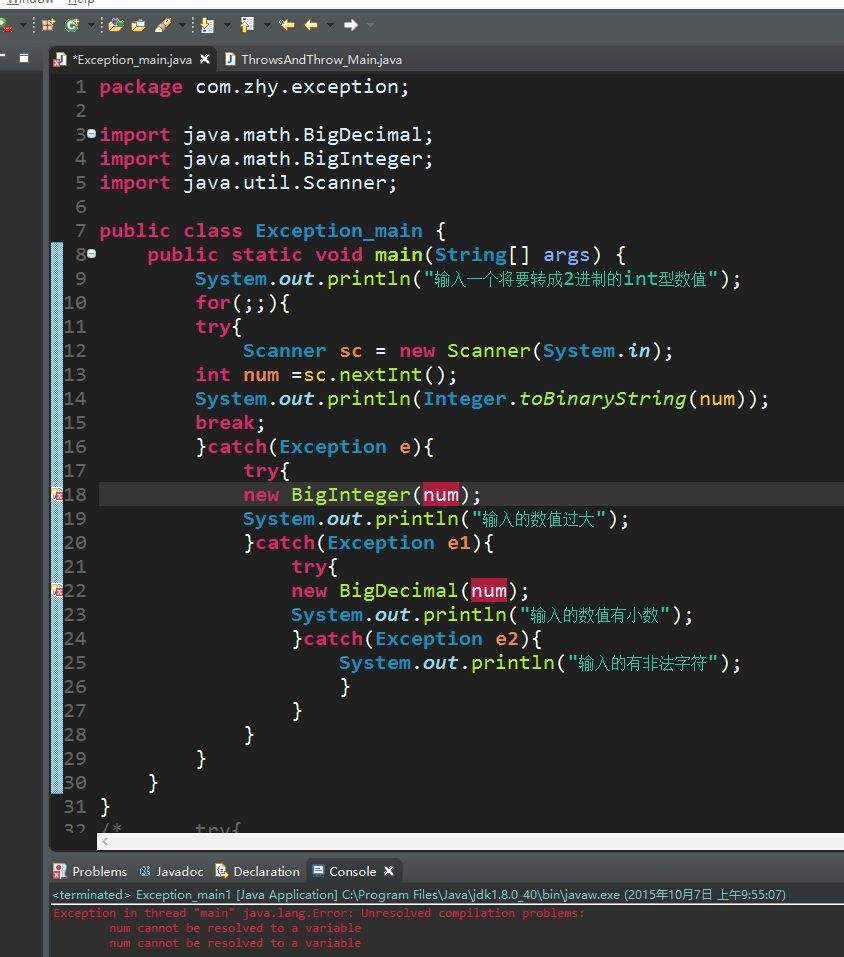Close the Exception_main.java editor tab
This screenshot has width=844, height=957.
(x=206, y=60)
